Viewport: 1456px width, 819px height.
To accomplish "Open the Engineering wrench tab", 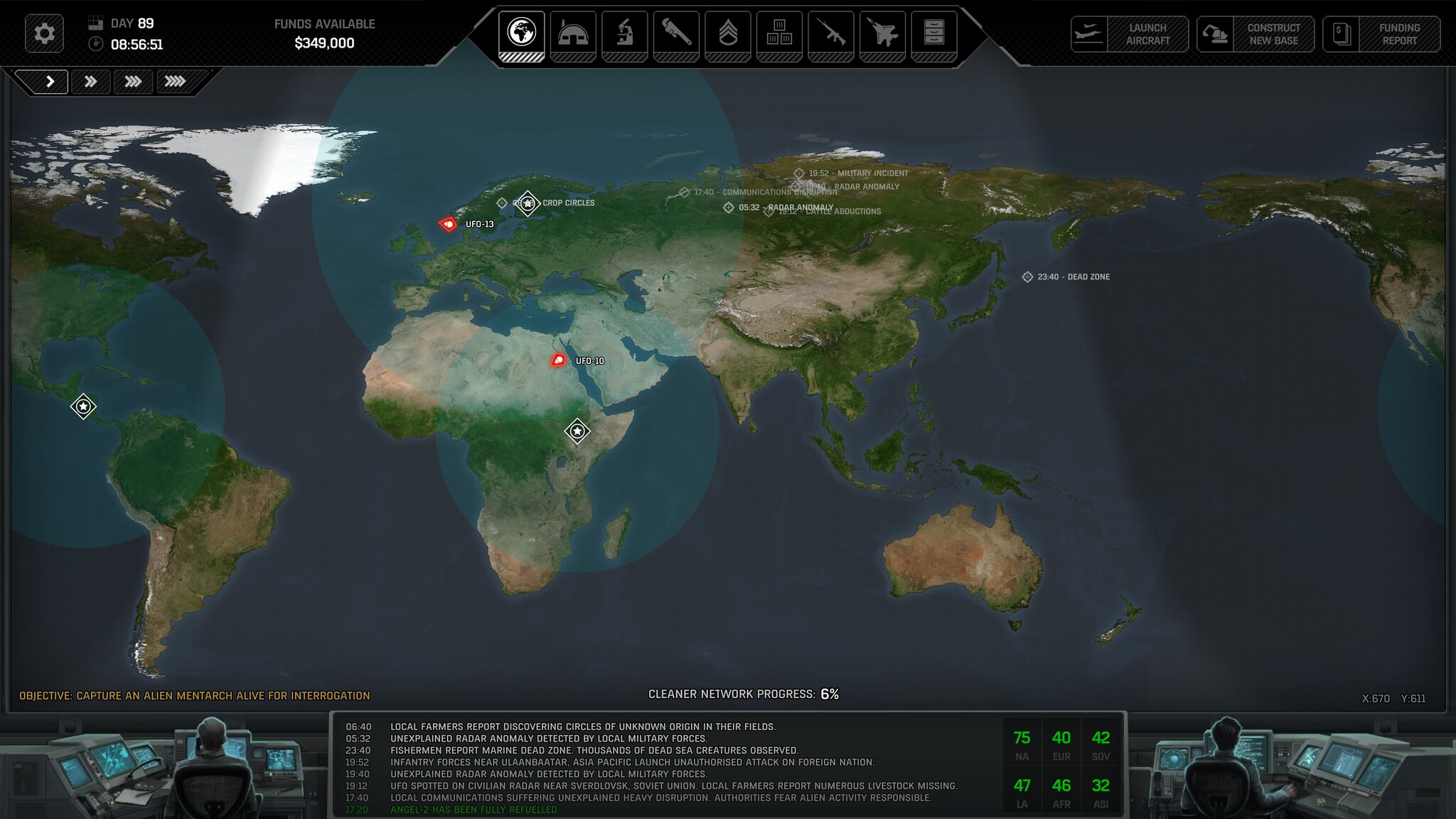I will pos(676,36).
